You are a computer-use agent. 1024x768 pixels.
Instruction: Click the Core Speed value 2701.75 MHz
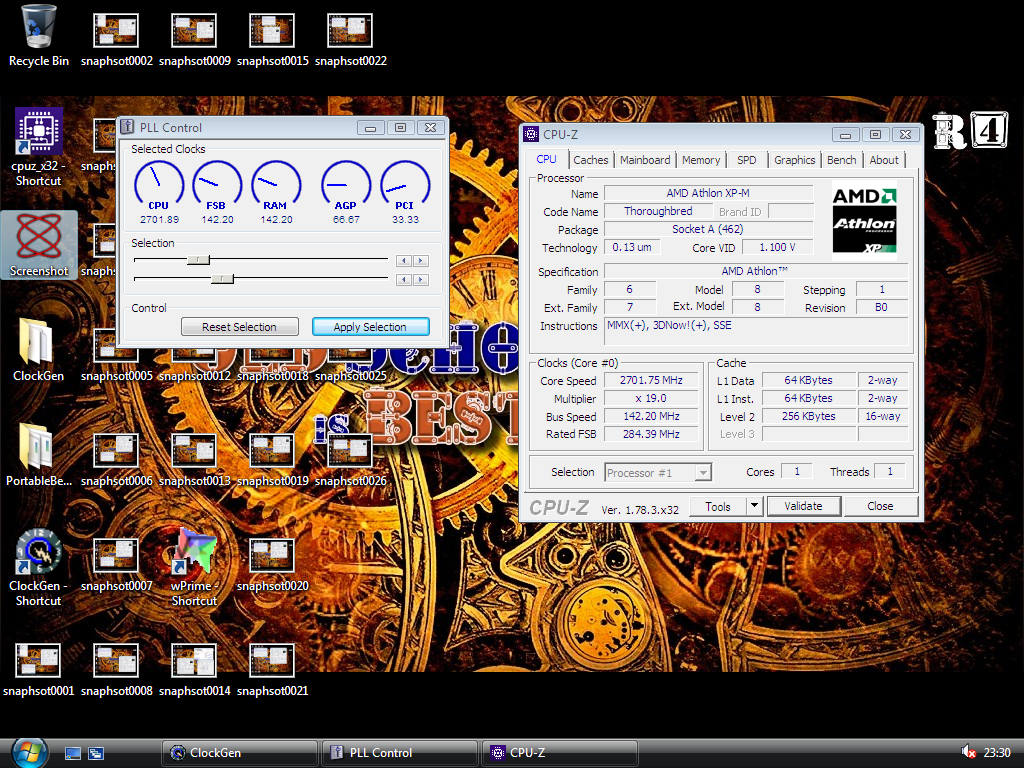(x=651, y=380)
